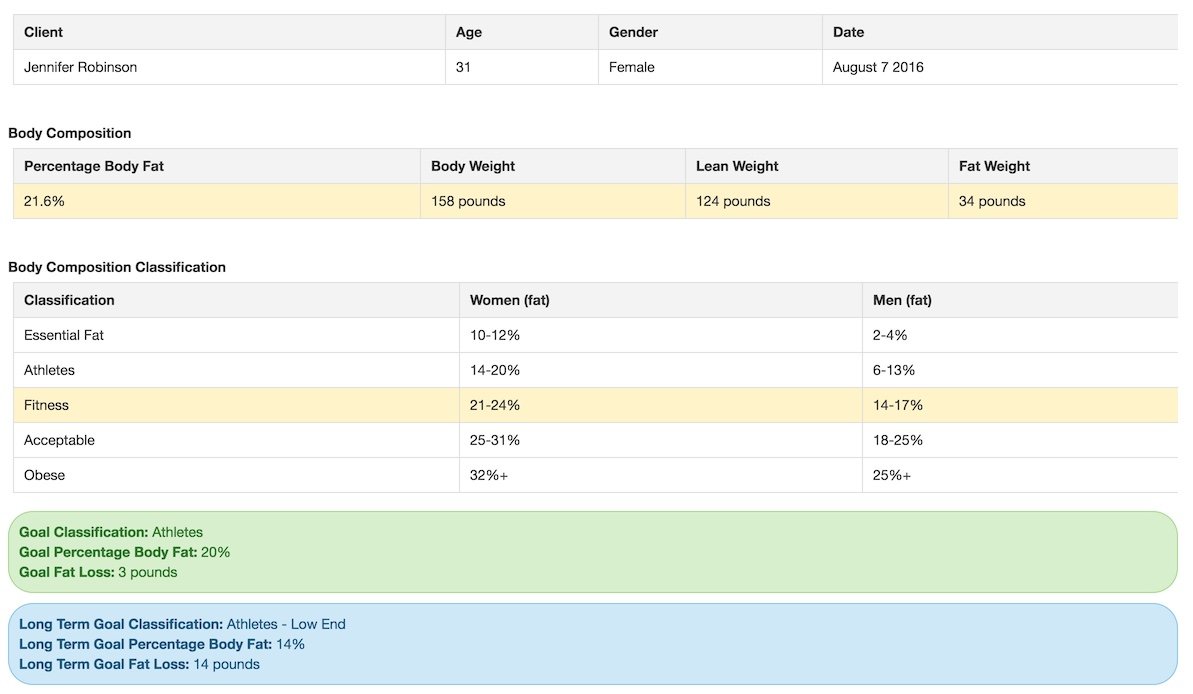
Task: Click the 'Body Composition' section heading
Action: point(70,133)
